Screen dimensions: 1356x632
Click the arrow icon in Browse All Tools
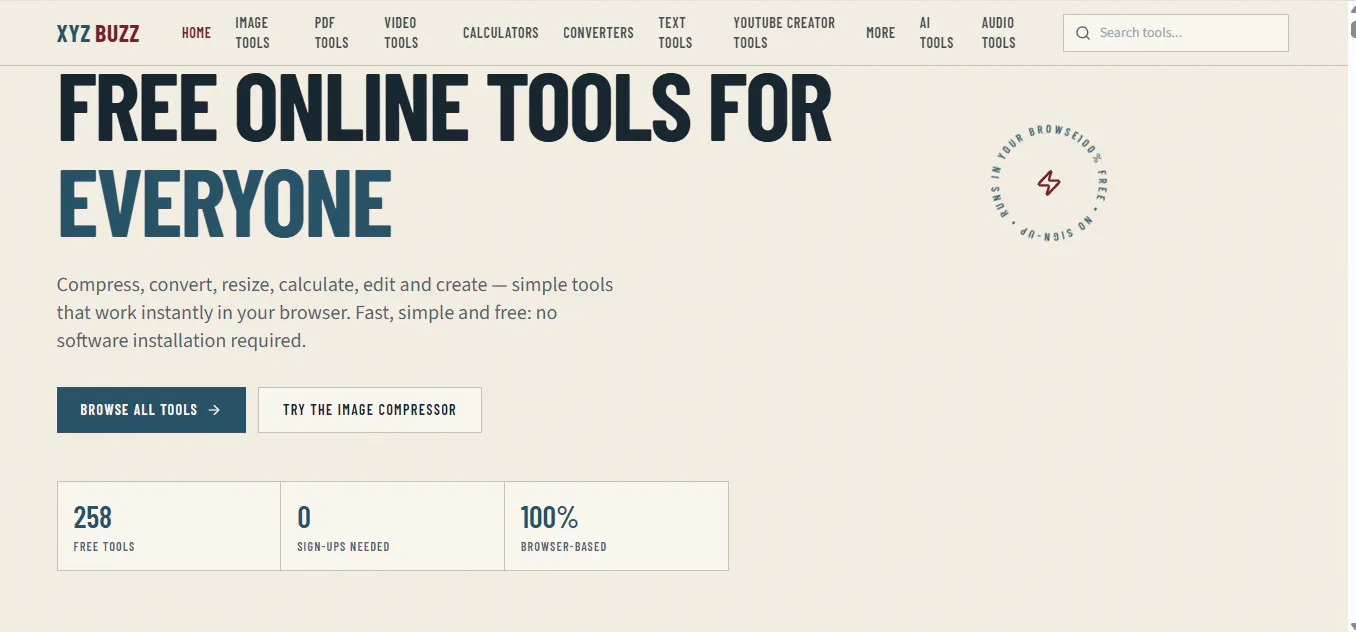pyautogui.click(x=214, y=410)
